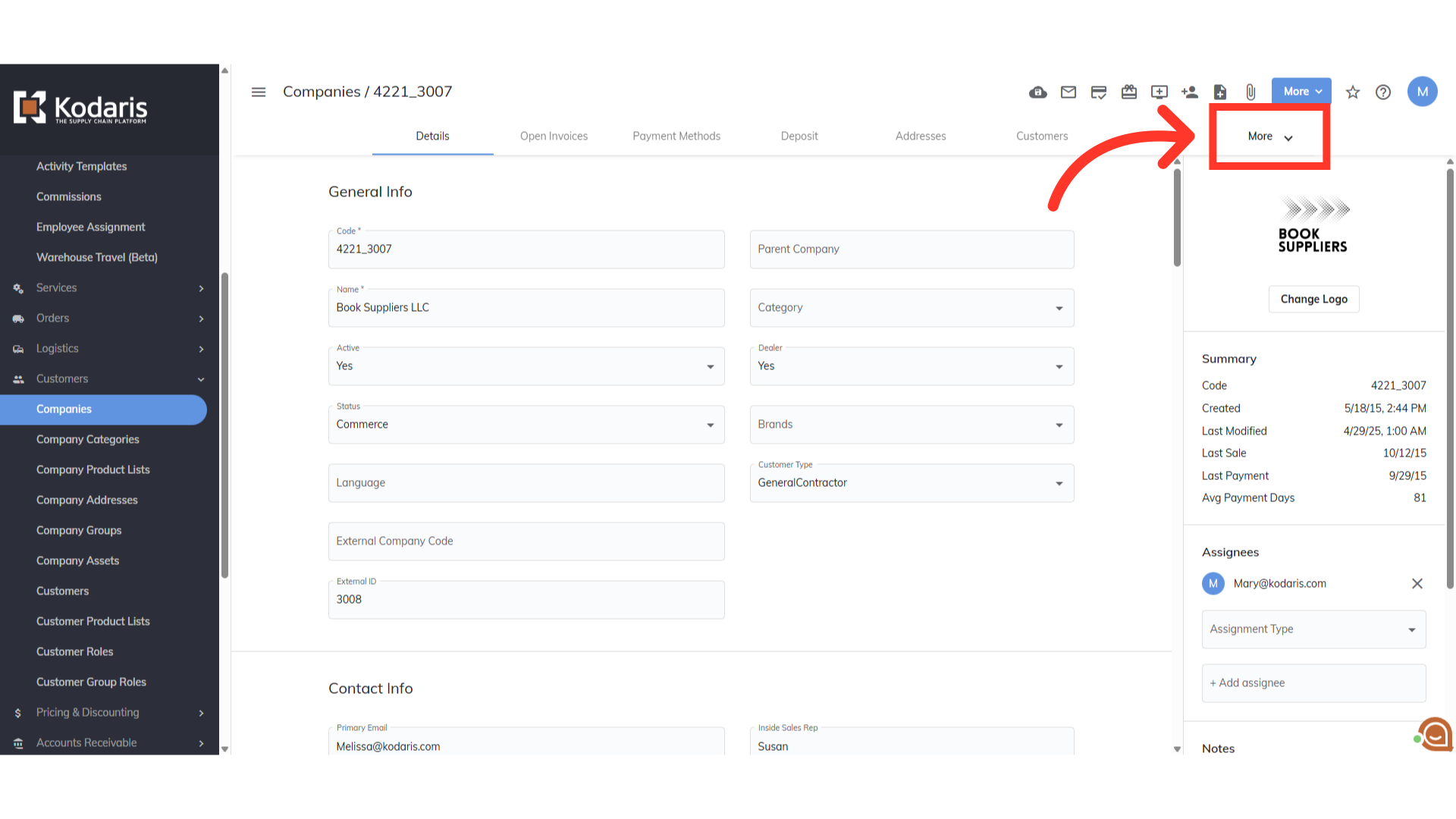
Task: Click the add document icon
Action: (1219, 92)
